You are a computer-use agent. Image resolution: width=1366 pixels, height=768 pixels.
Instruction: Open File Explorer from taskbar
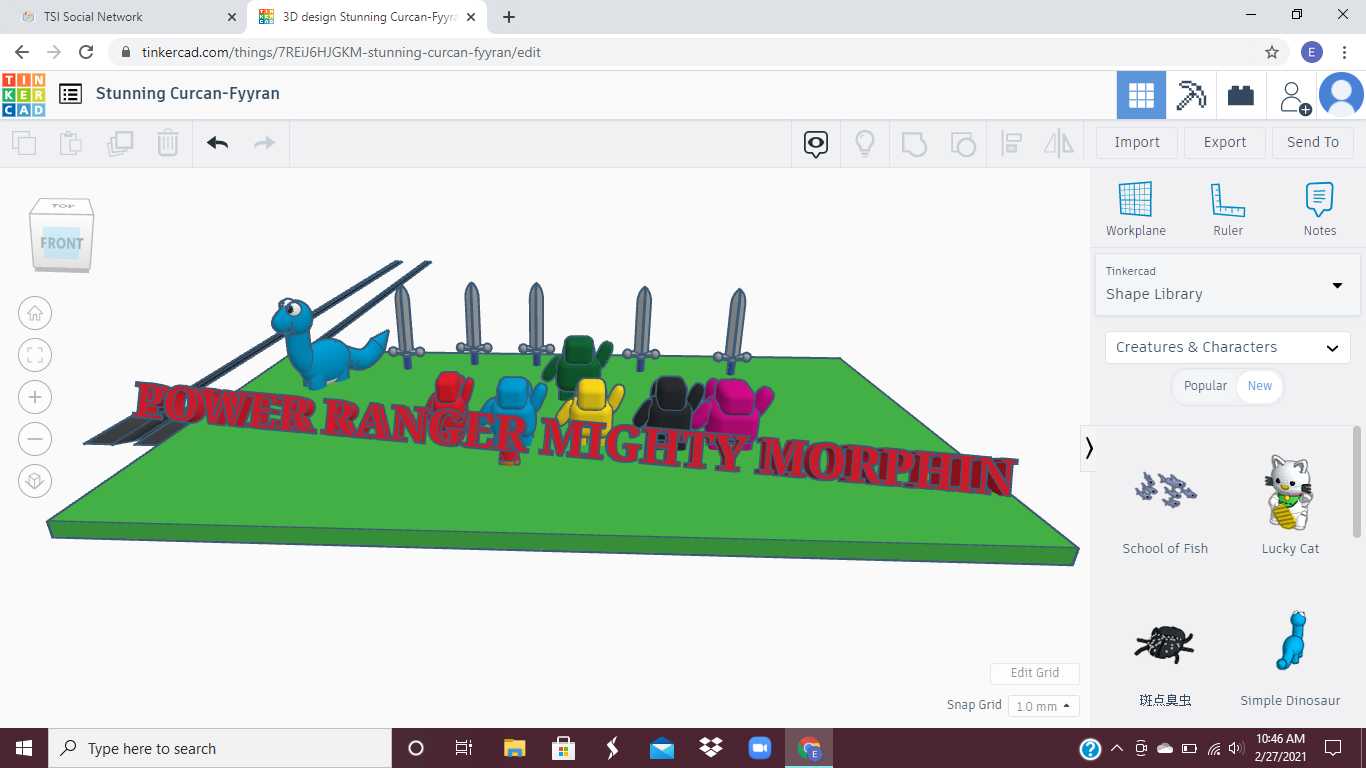(x=514, y=748)
